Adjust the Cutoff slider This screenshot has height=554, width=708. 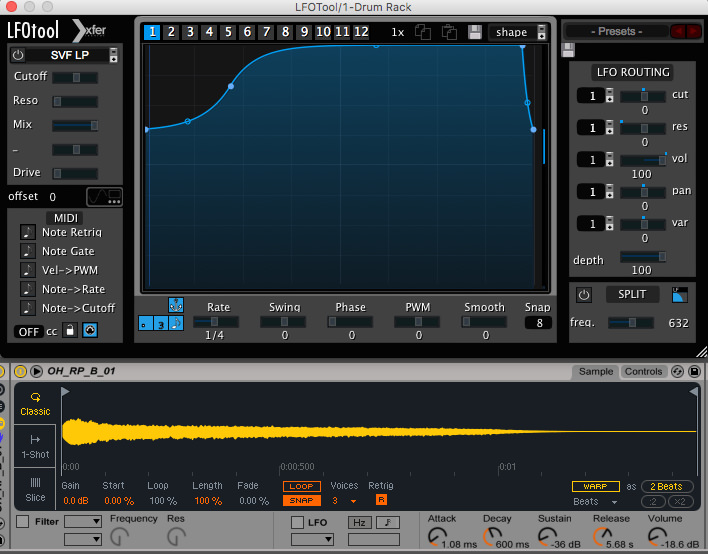click(75, 78)
